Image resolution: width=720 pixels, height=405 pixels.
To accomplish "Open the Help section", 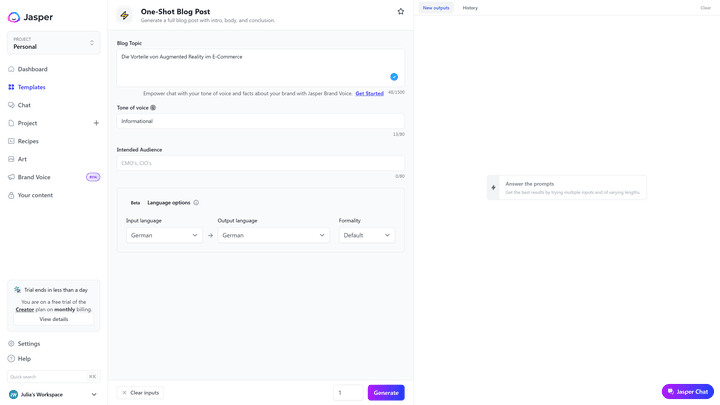I will [24, 358].
